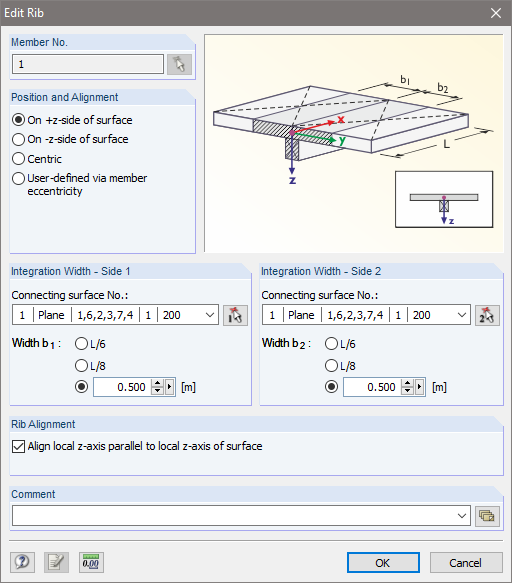Set Width b1 to L/8
The image size is (512, 583).
tap(90, 365)
